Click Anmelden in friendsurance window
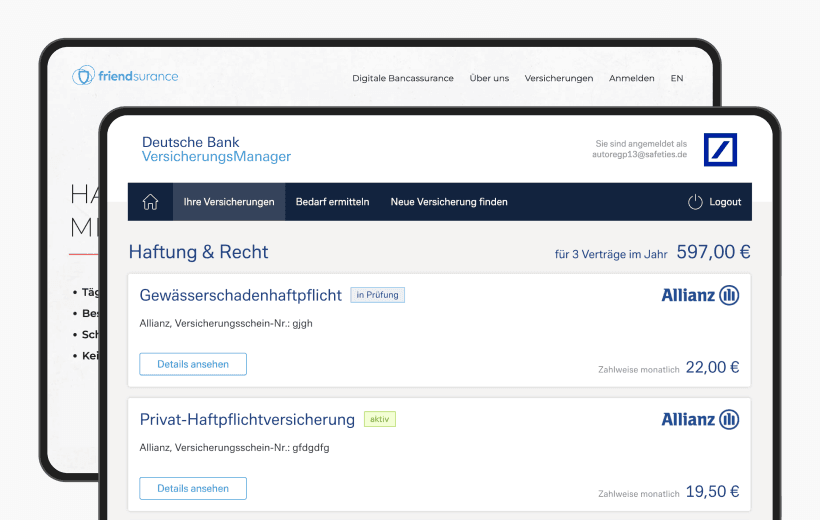The image size is (820, 520). 632,78
